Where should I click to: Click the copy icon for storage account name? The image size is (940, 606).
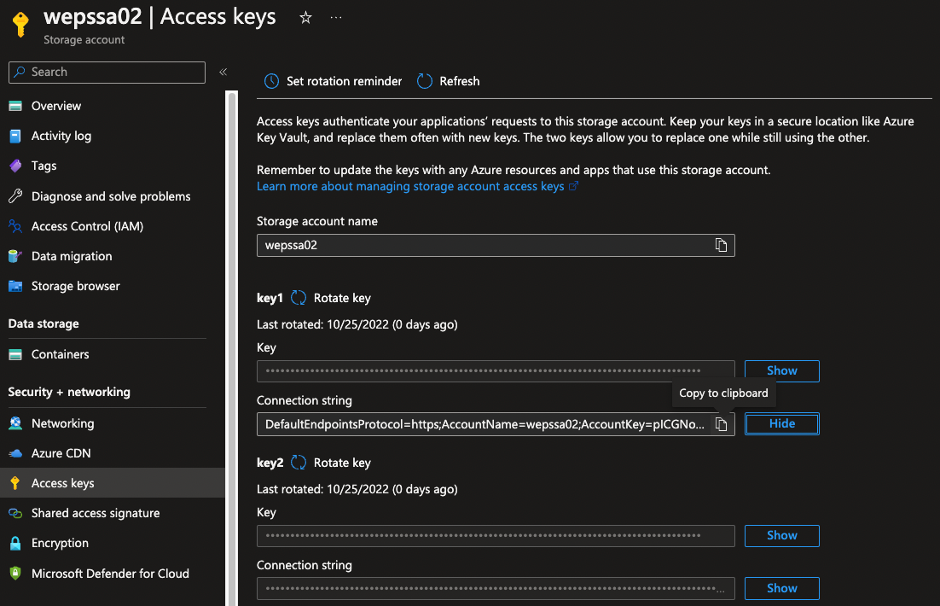[x=720, y=245]
